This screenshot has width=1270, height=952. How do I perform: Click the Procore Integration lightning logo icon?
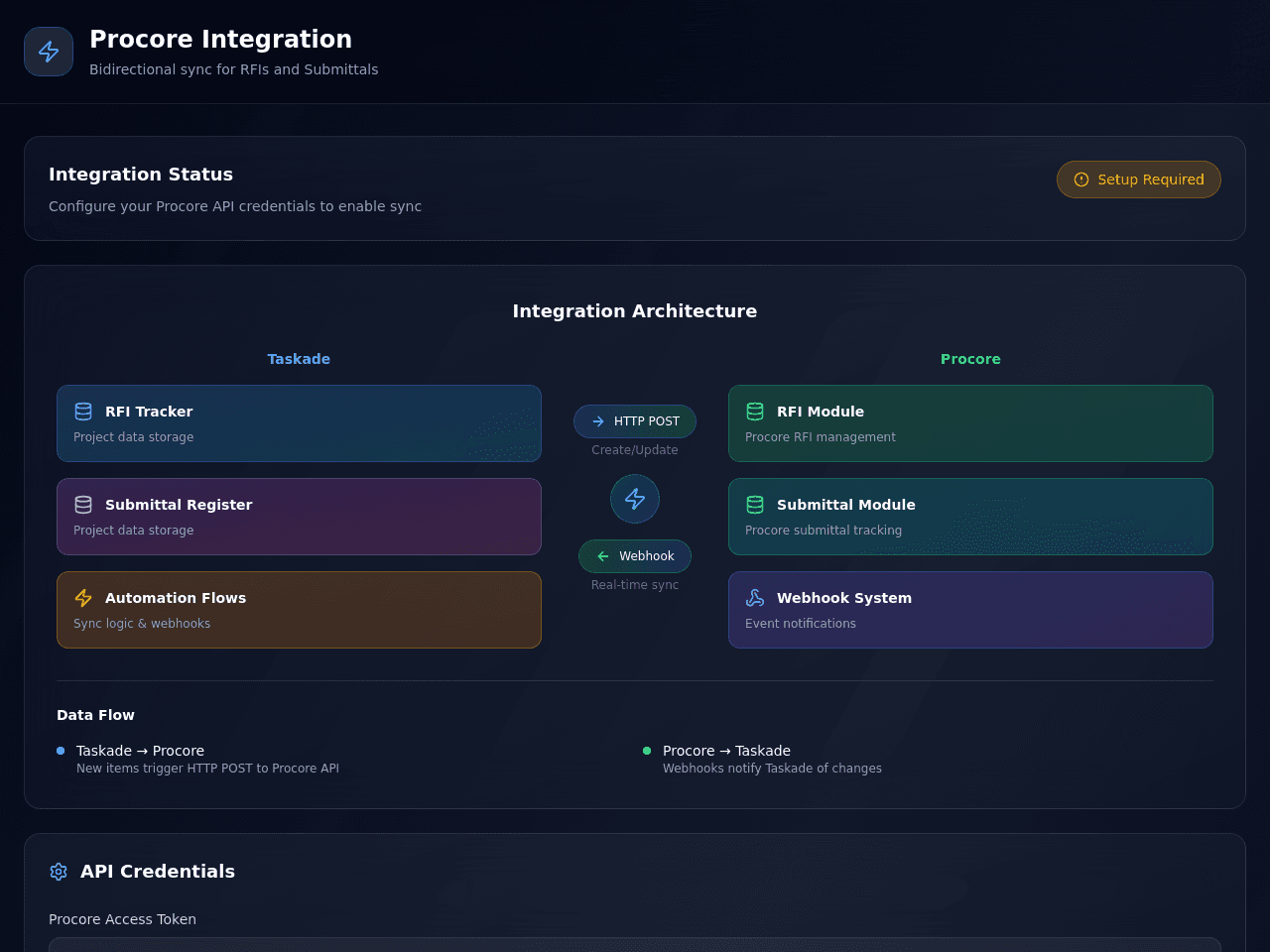point(49,52)
